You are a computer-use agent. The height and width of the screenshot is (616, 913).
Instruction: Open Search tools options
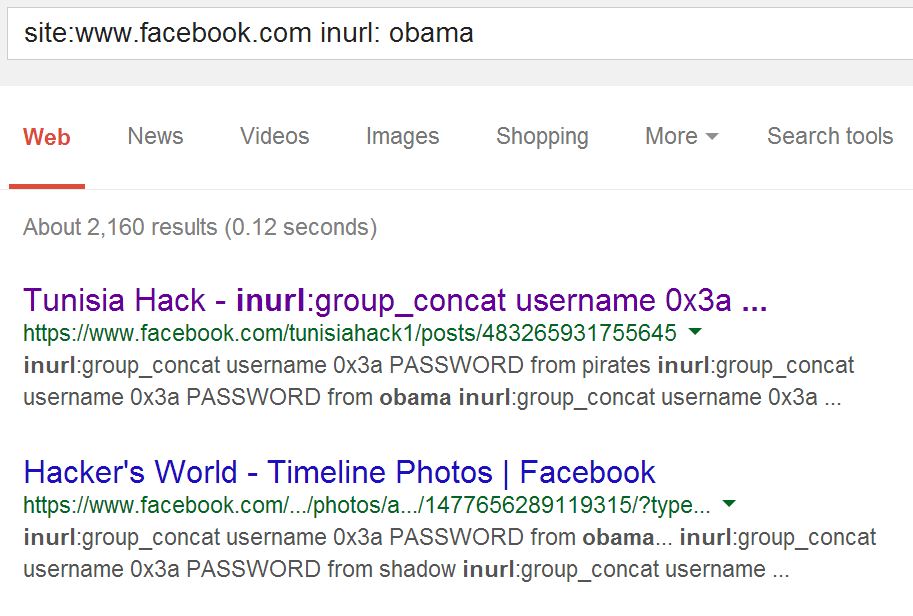point(829,137)
